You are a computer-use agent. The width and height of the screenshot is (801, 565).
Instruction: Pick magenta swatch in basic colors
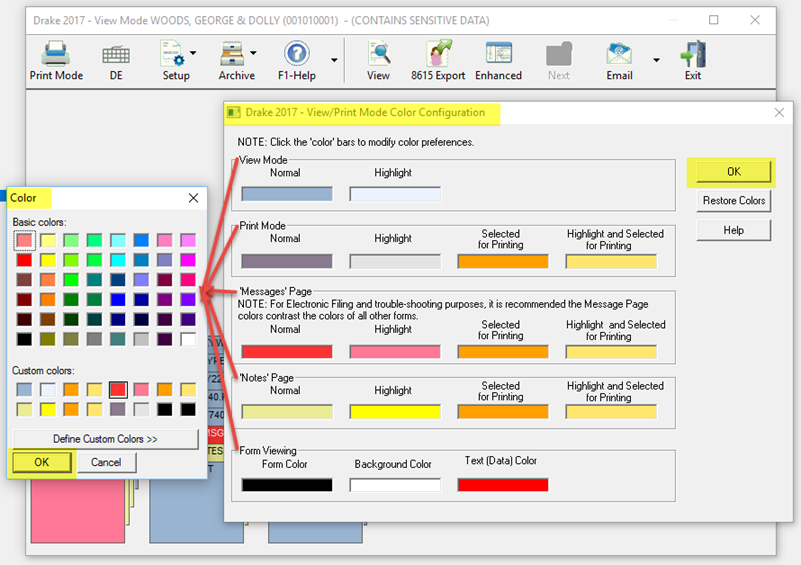point(188,260)
